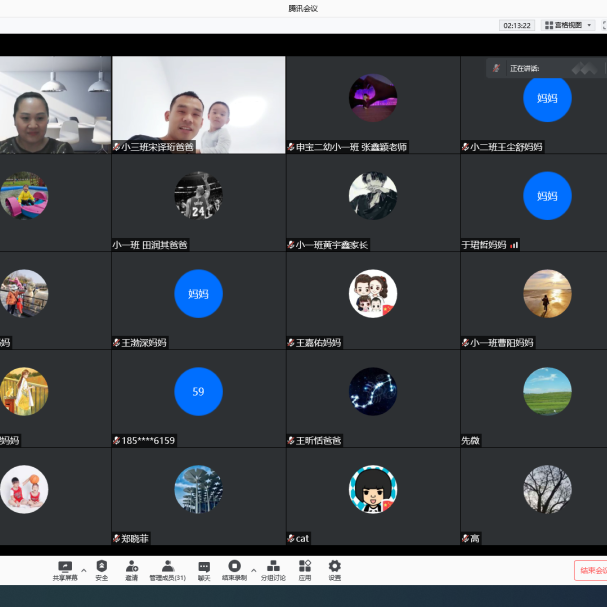Click the cartoon family avatar of 王嘉佑妈妈
Image resolution: width=607 pixels, height=607 pixels.
(373, 293)
